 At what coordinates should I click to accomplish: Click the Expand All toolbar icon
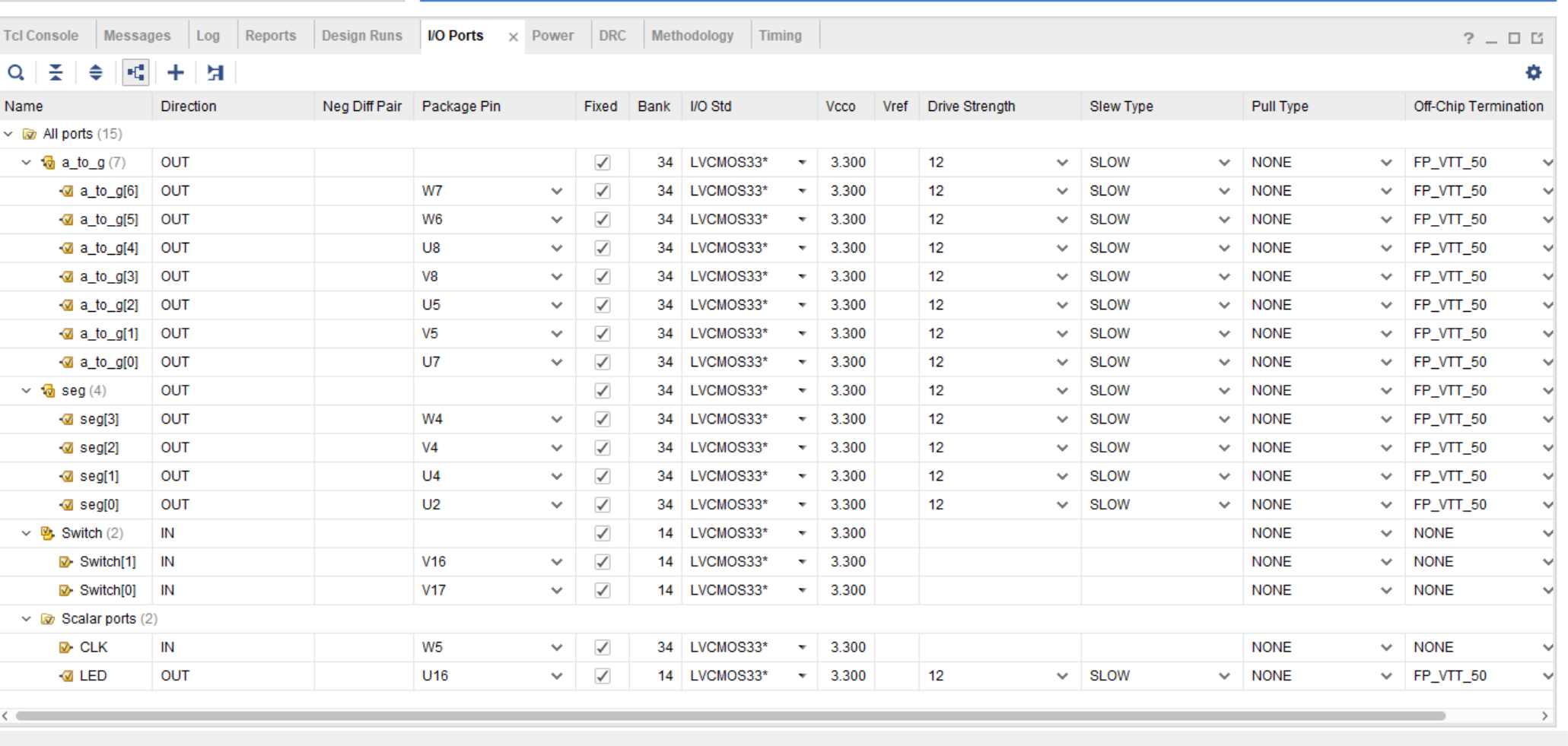pyautogui.click(x=95, y=73)
